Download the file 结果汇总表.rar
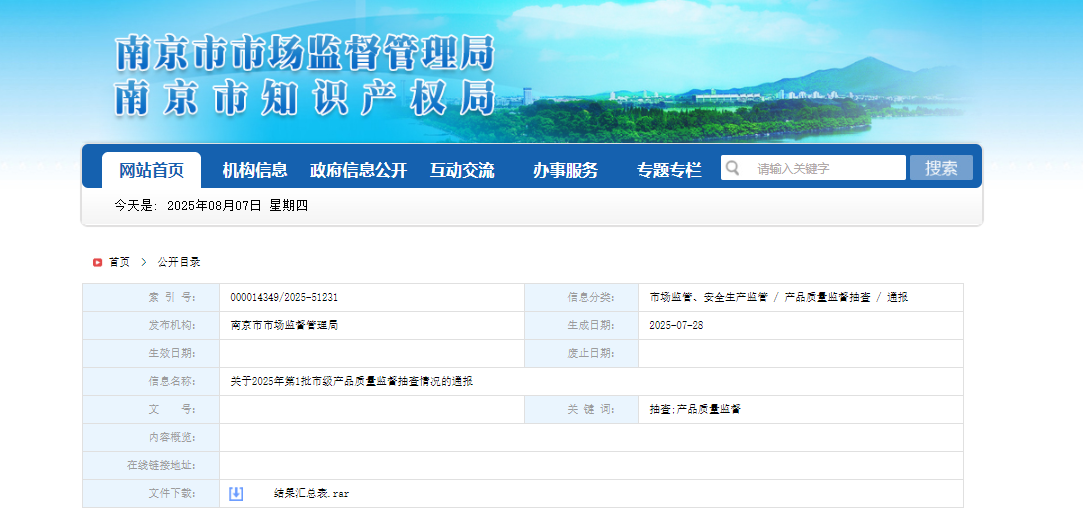The image size is (1083, 518). pos(312,494)
